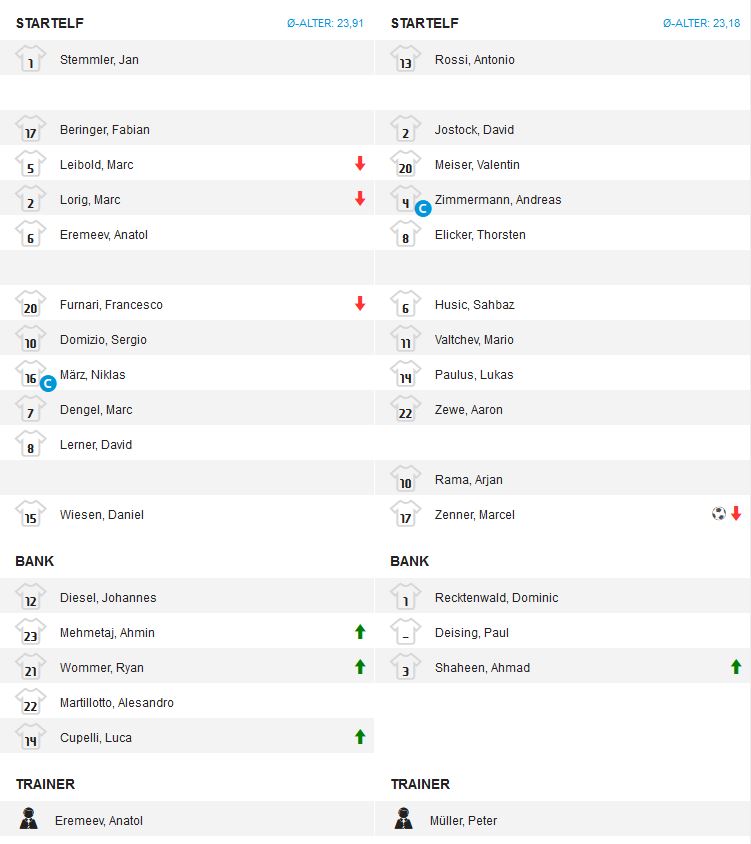Open trainer profile Eremeev, Anatol
The image size is (751, 844).
(99, 821)
